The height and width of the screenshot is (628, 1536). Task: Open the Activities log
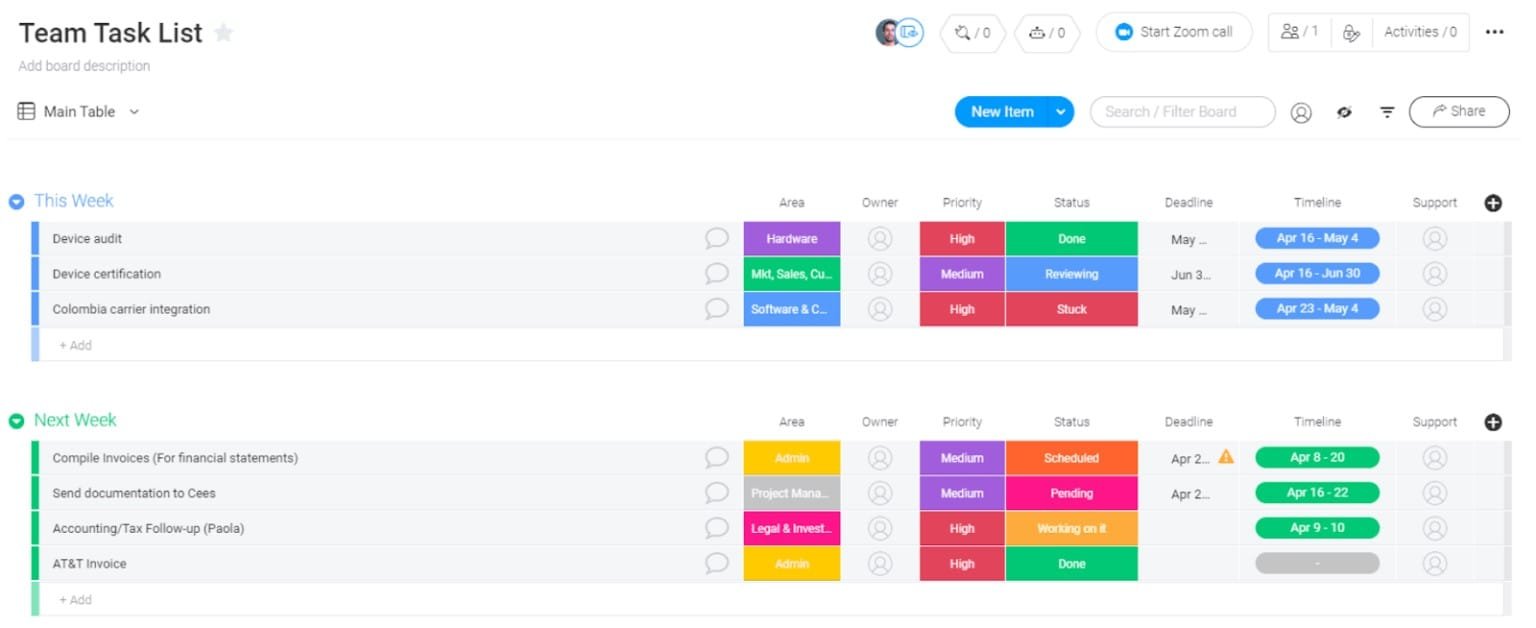tap(1419, 32)
